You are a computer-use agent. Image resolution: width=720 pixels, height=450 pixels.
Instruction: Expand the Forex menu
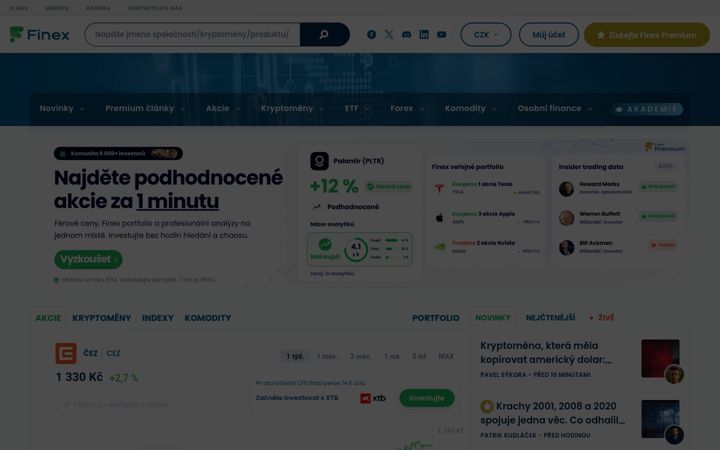pyautogui.click(x=407, y=109)
